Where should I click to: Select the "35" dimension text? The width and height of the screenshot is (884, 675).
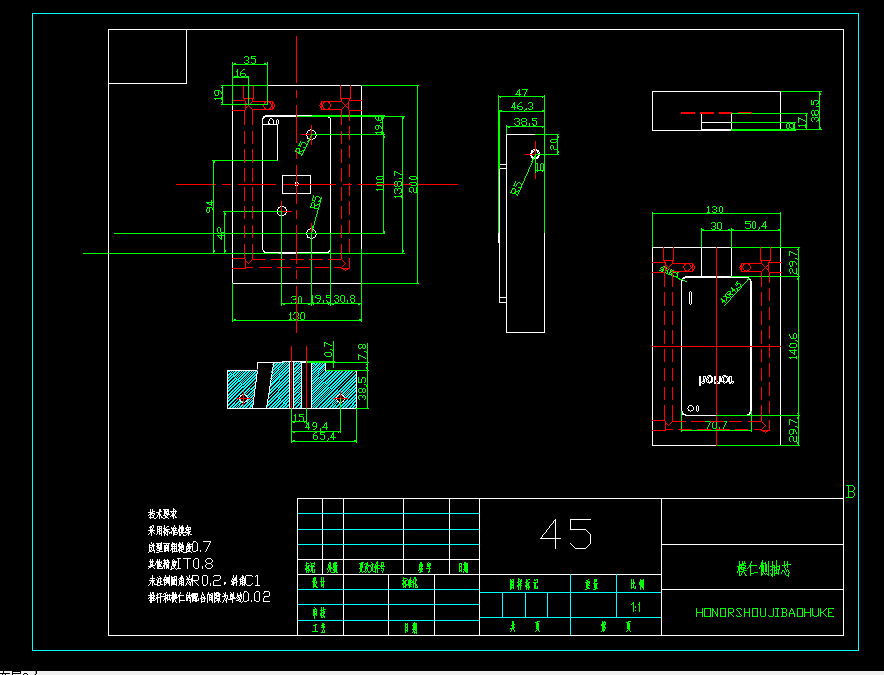(250, 59)
